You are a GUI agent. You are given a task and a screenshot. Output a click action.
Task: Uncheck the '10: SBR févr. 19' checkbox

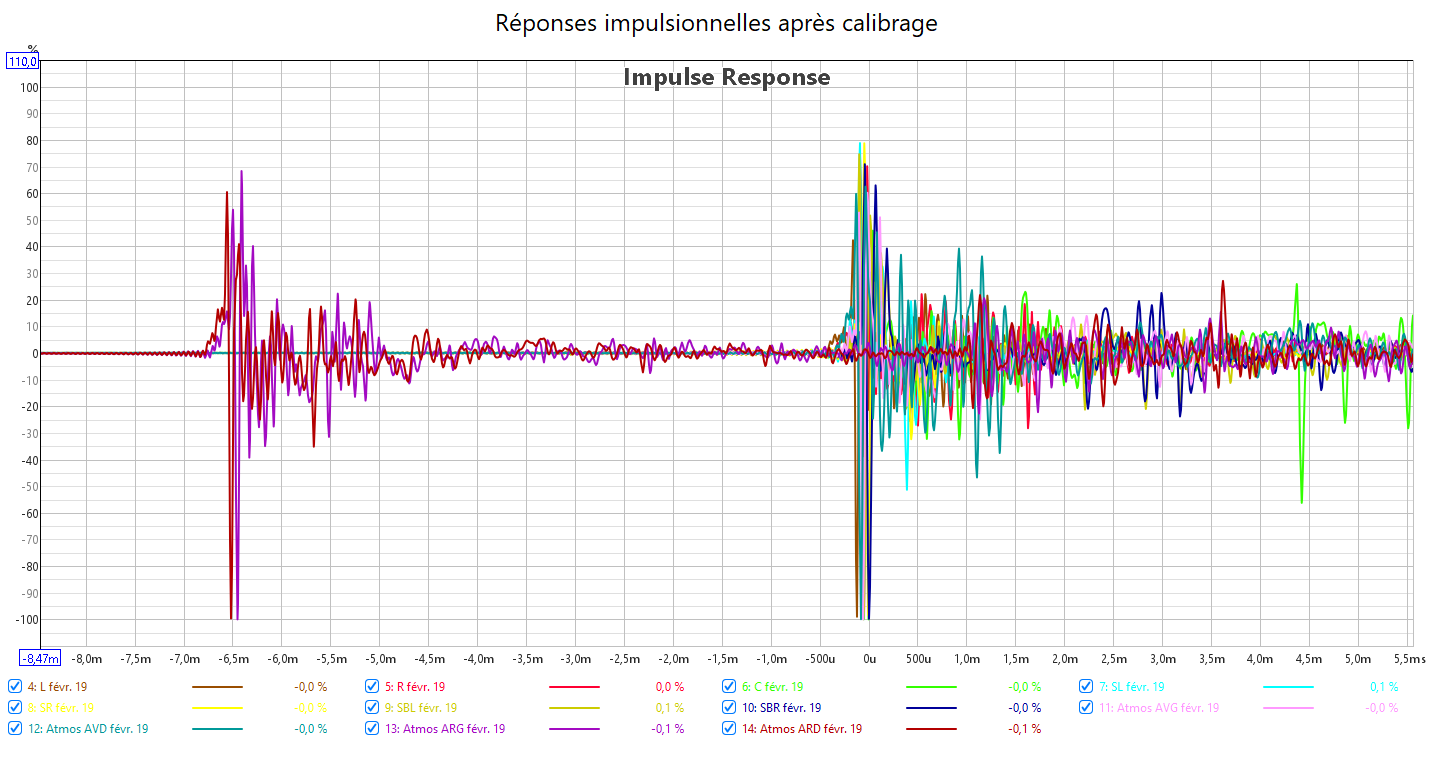tap(729, 708)
